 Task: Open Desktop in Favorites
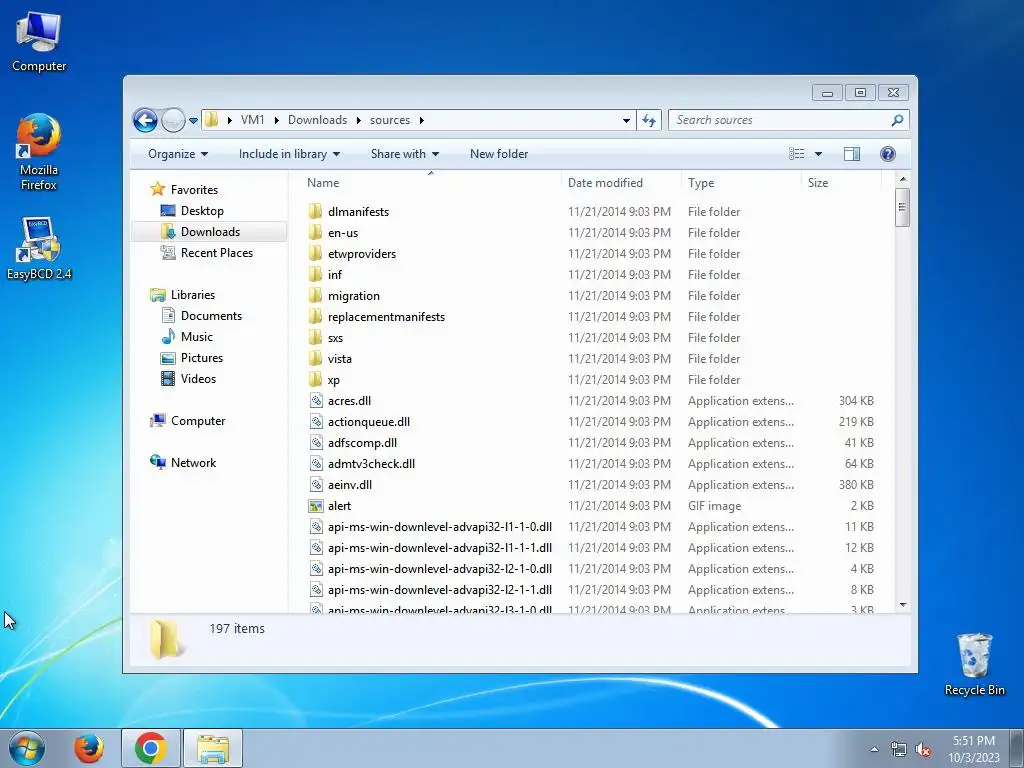click(202, 211)
